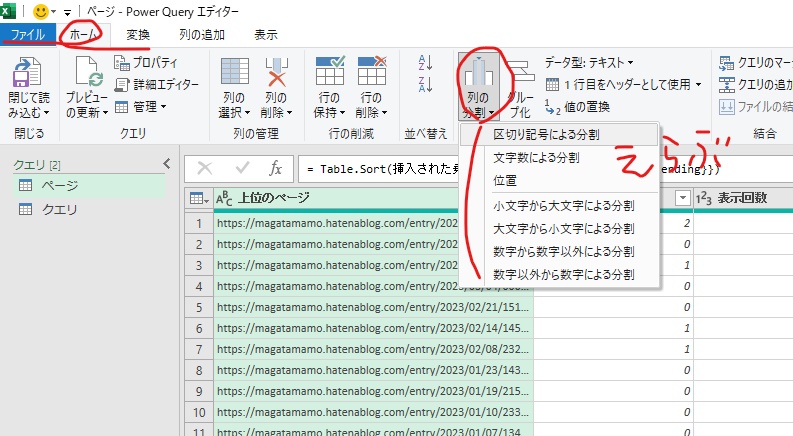Click the 列の選択 icon
This screenshot has height=436, width=793.
(235, 71)
